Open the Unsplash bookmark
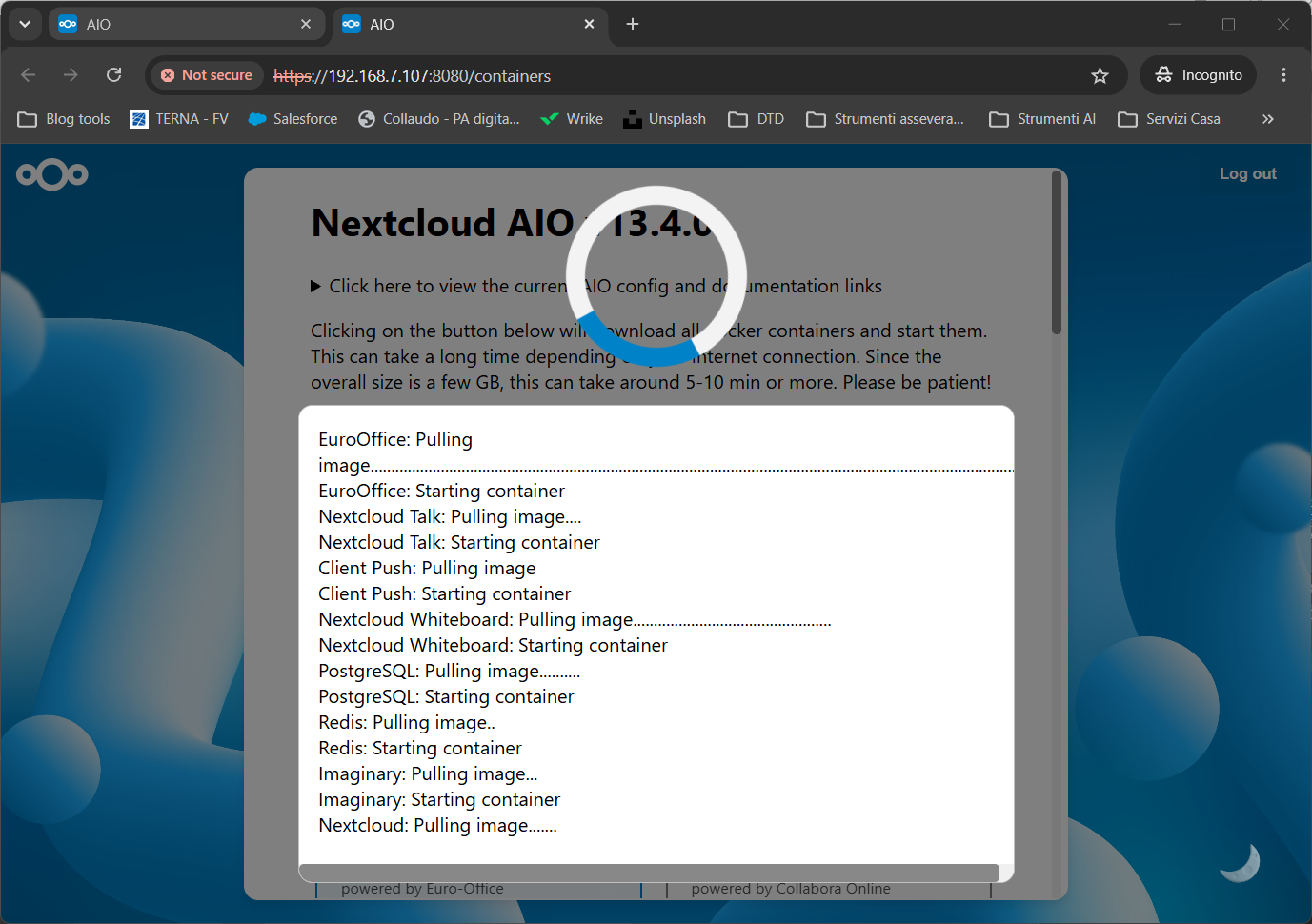The image size is (1312, 924). click(664, 119)
